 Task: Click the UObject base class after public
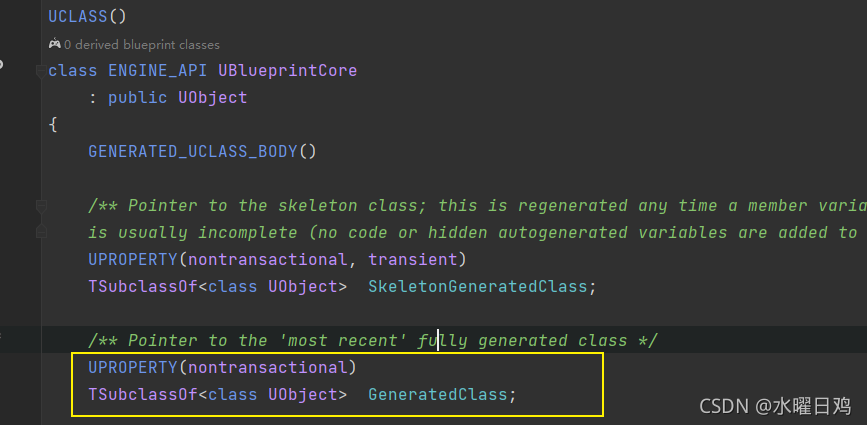click(212, 98)
